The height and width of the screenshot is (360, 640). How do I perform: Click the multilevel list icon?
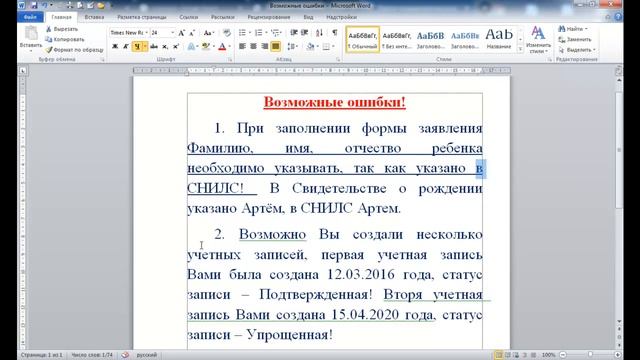[276, 33]
